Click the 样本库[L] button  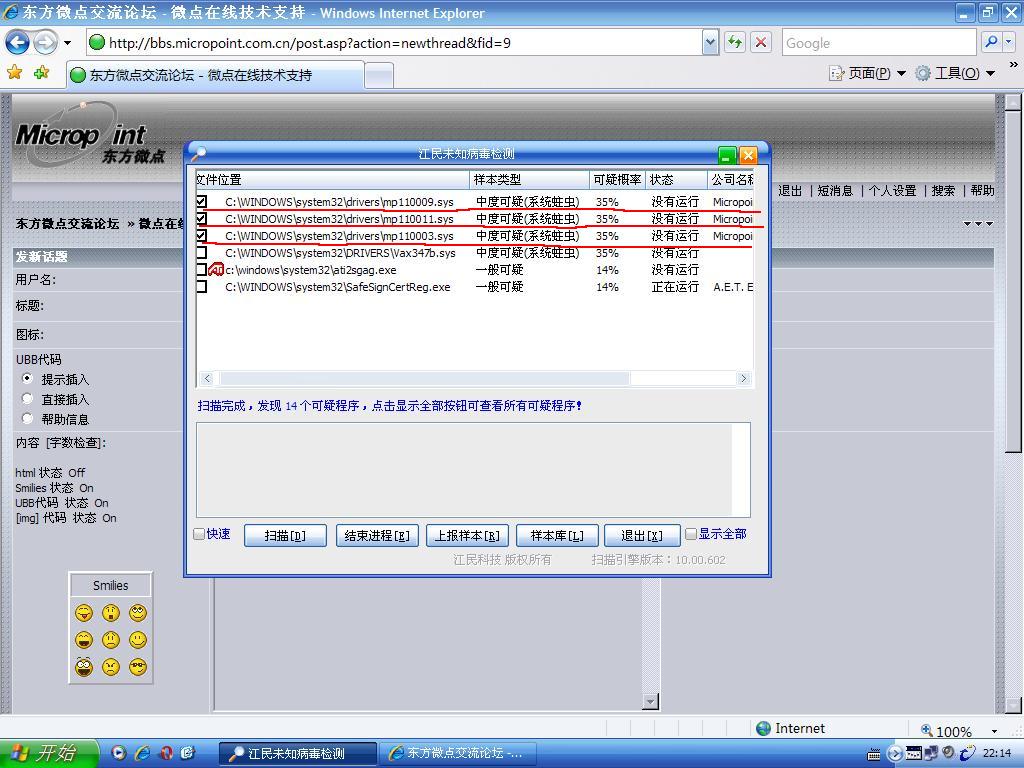pyautogui.click(x=557, y=536)
